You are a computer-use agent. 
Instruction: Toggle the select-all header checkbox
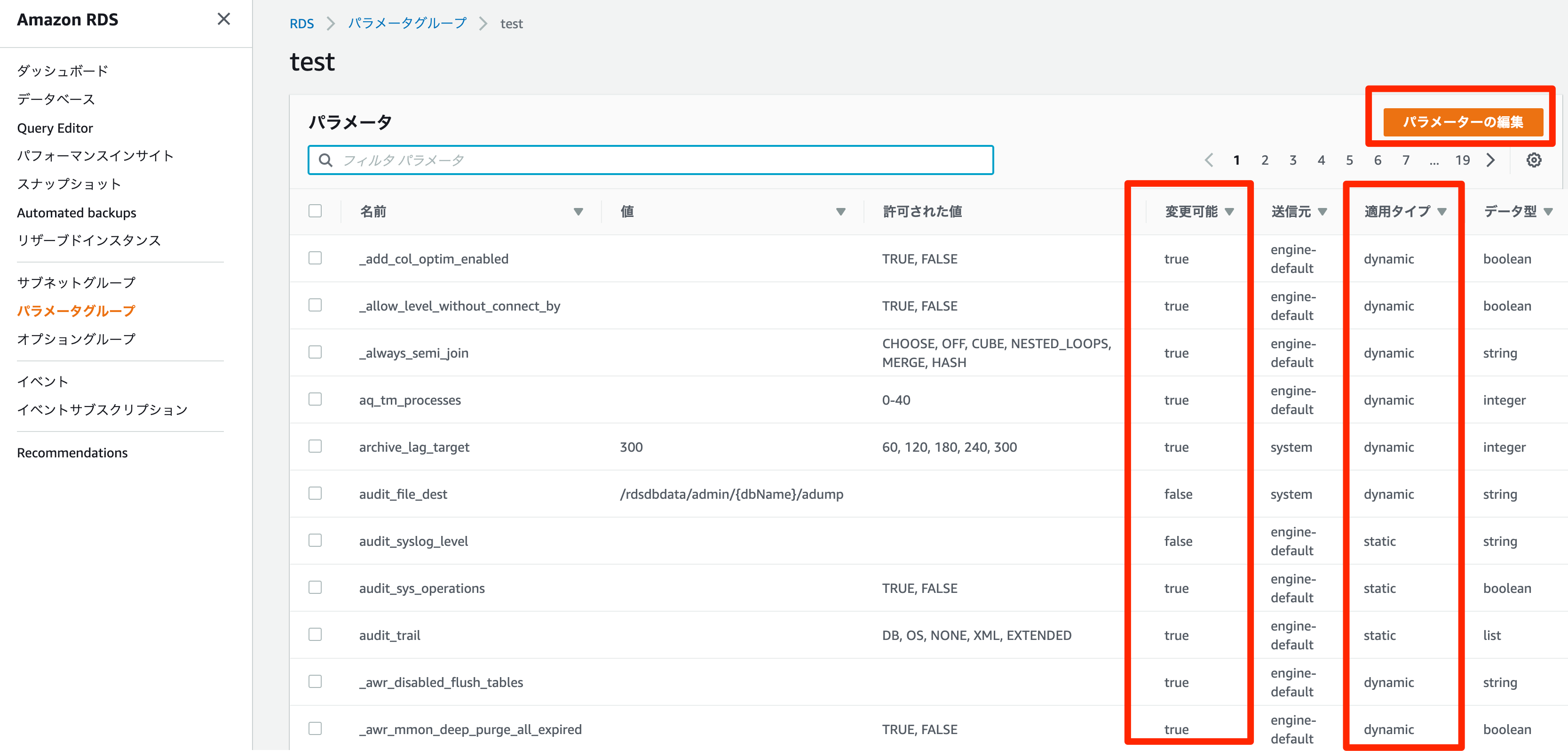point(315,211)
